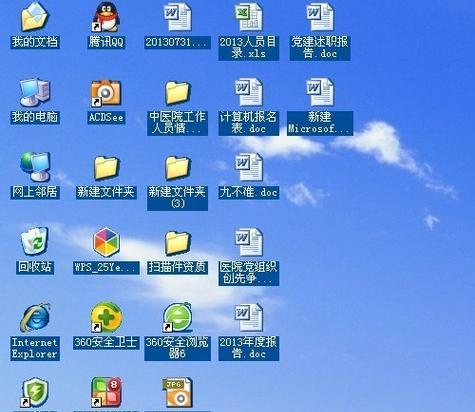Click the 我的电脑 computer icon
This screenshot has width=475, height=412.
tap(35, 92)
